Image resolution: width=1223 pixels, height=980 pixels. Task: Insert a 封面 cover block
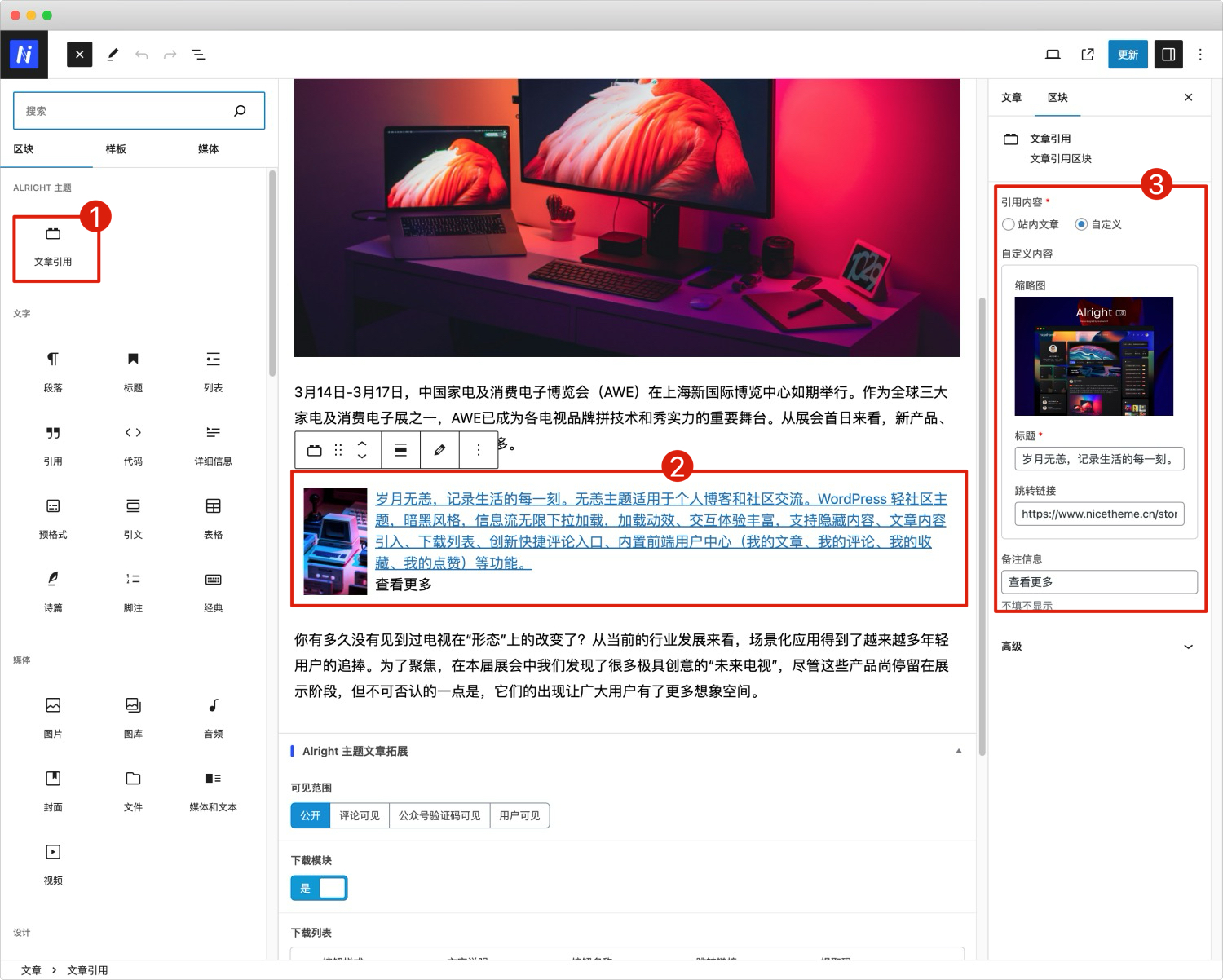pos(53,791)
